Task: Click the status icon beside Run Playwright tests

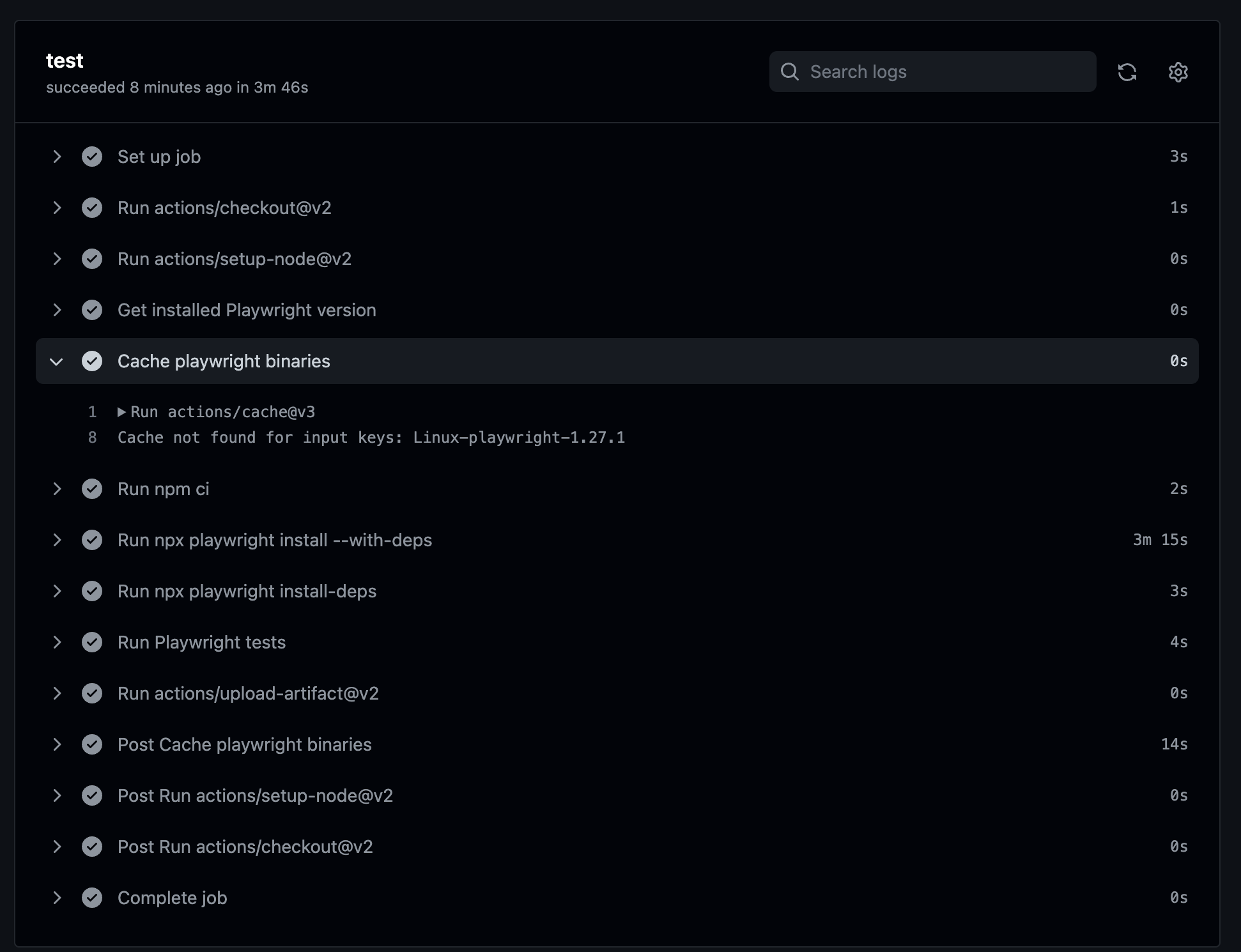Action: (x=92, y=642)
